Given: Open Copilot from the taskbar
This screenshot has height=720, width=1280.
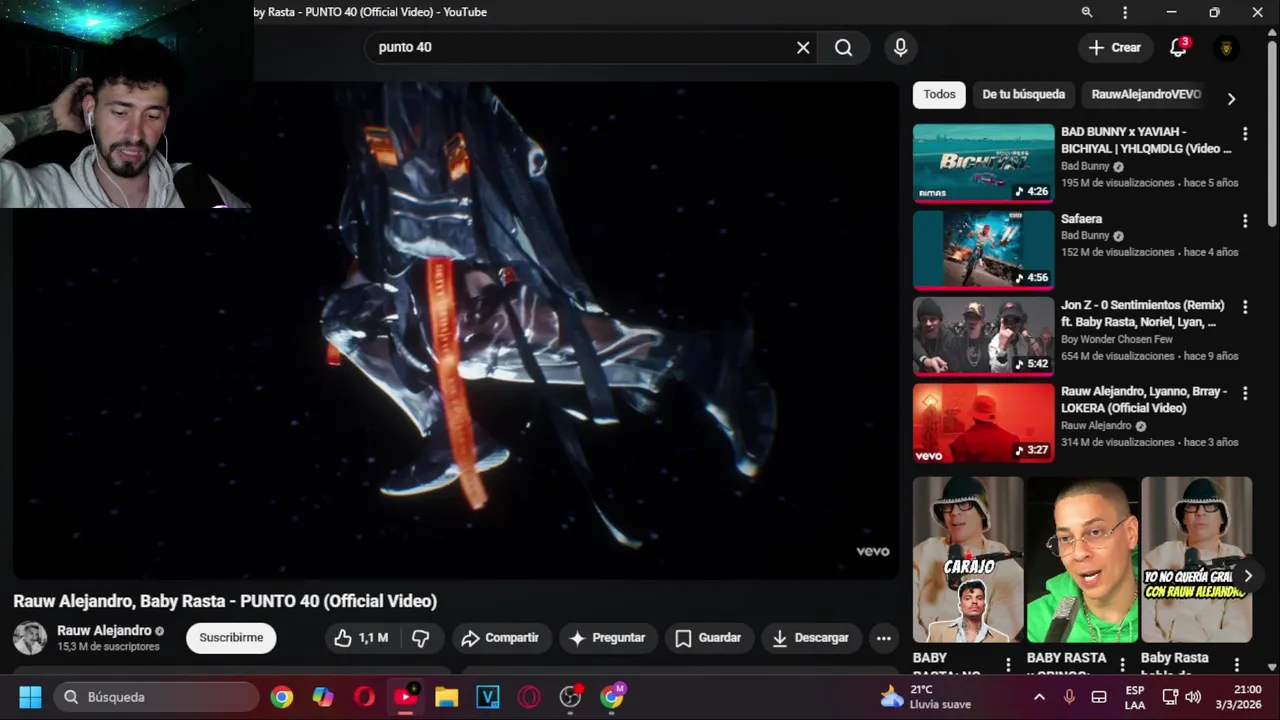Looking at the screenshot, I should 323,697.
